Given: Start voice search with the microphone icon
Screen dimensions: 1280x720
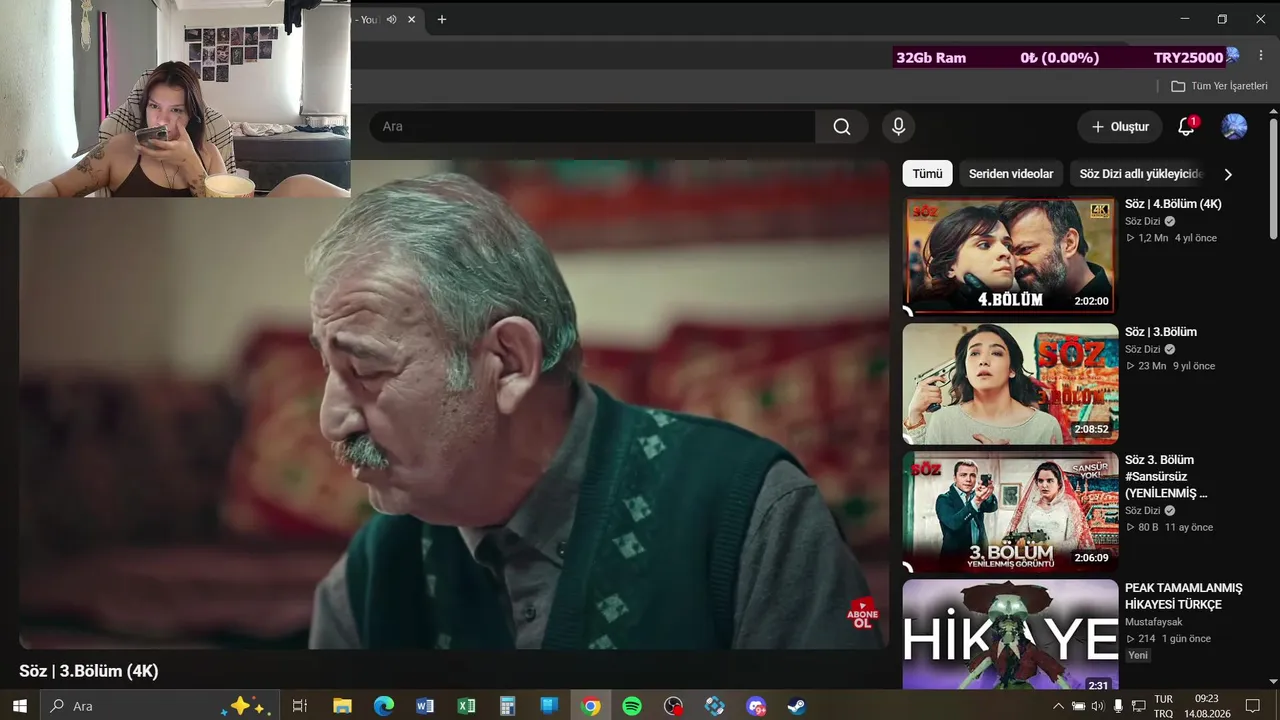Looking at the screenshot, I should (898, 127).
